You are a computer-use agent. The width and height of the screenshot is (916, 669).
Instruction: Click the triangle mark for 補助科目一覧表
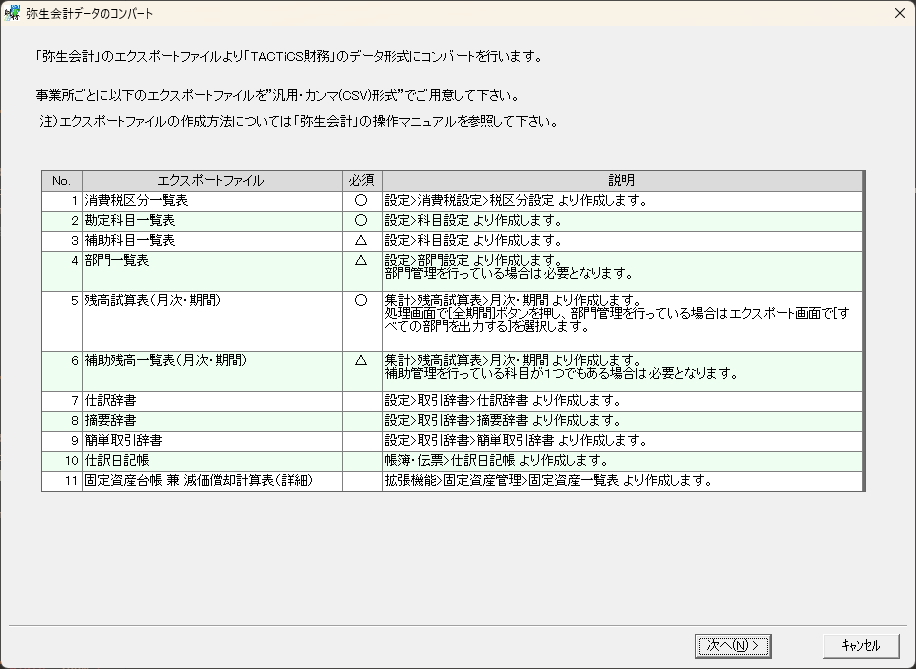[361, 240]
